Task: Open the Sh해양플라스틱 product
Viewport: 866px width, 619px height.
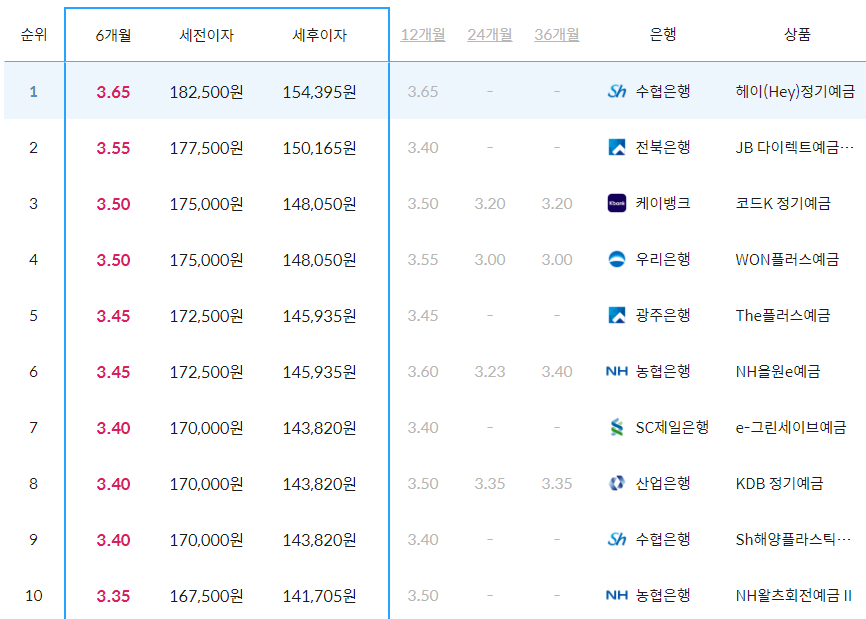Action: coord(793,539)
